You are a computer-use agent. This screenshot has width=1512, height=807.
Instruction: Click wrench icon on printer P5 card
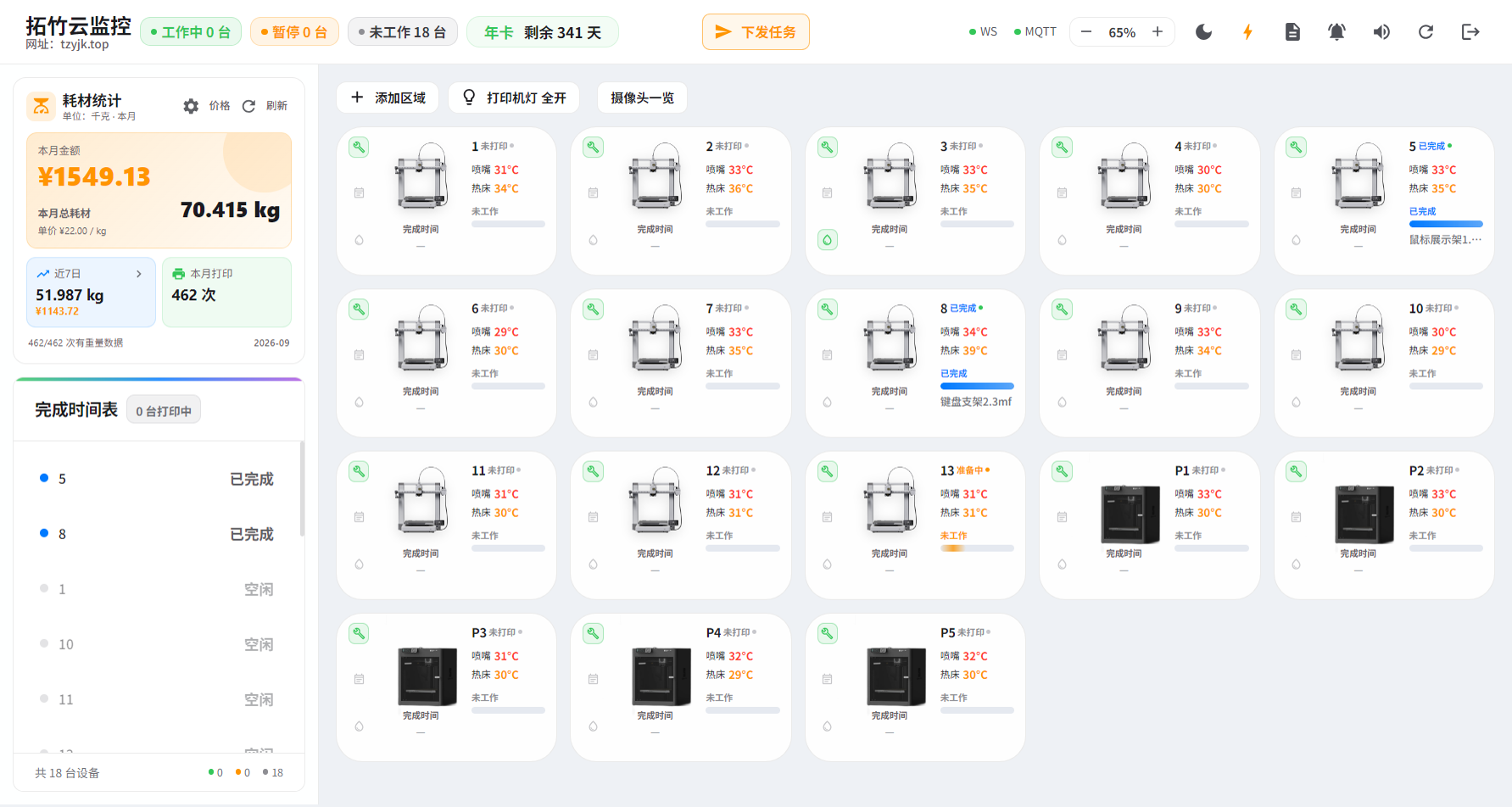[x=828, y=633]
